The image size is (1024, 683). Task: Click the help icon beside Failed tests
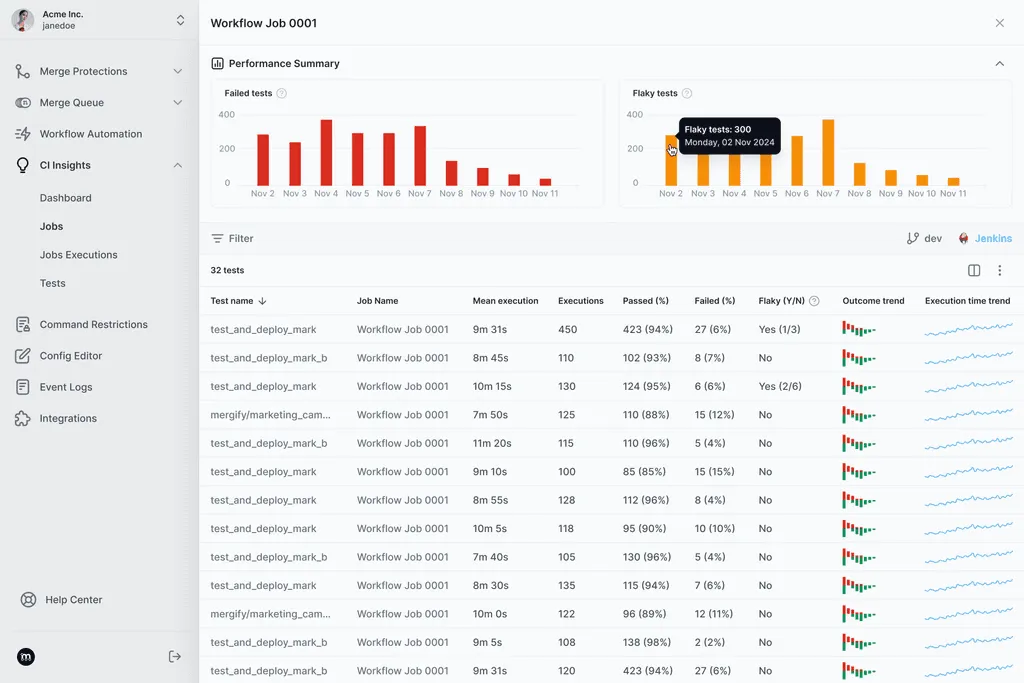pyautogui.click(x=282, y=93)
